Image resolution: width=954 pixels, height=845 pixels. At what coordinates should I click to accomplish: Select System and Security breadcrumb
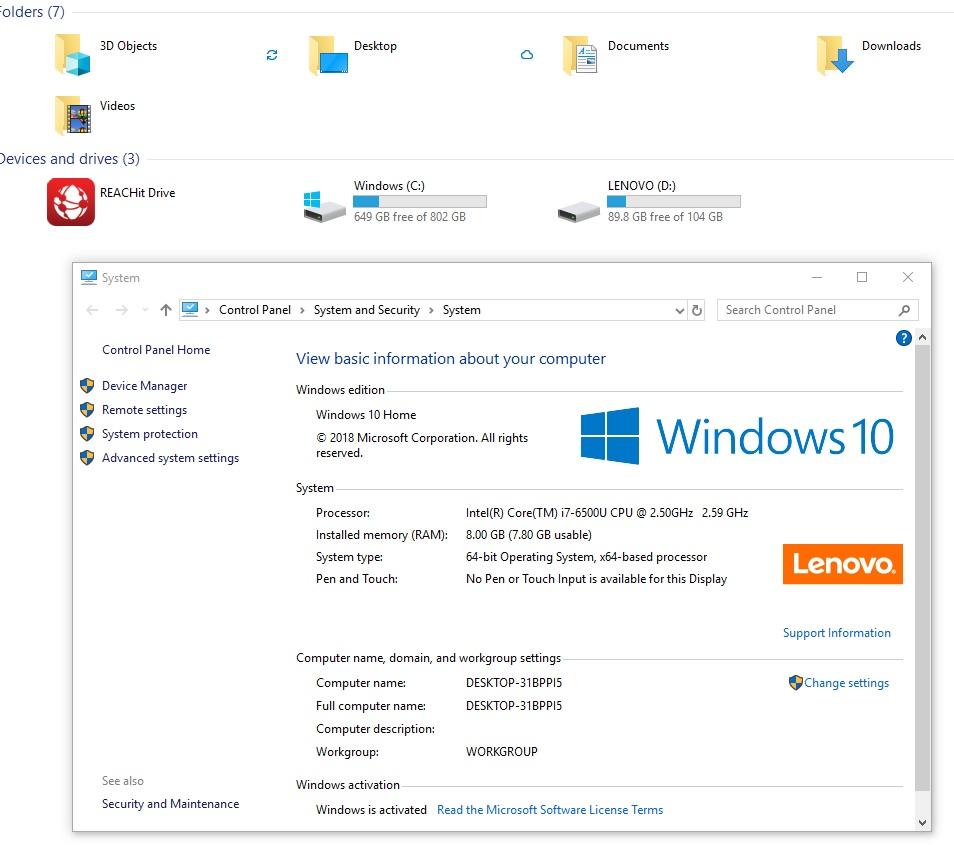pos(367,310)
